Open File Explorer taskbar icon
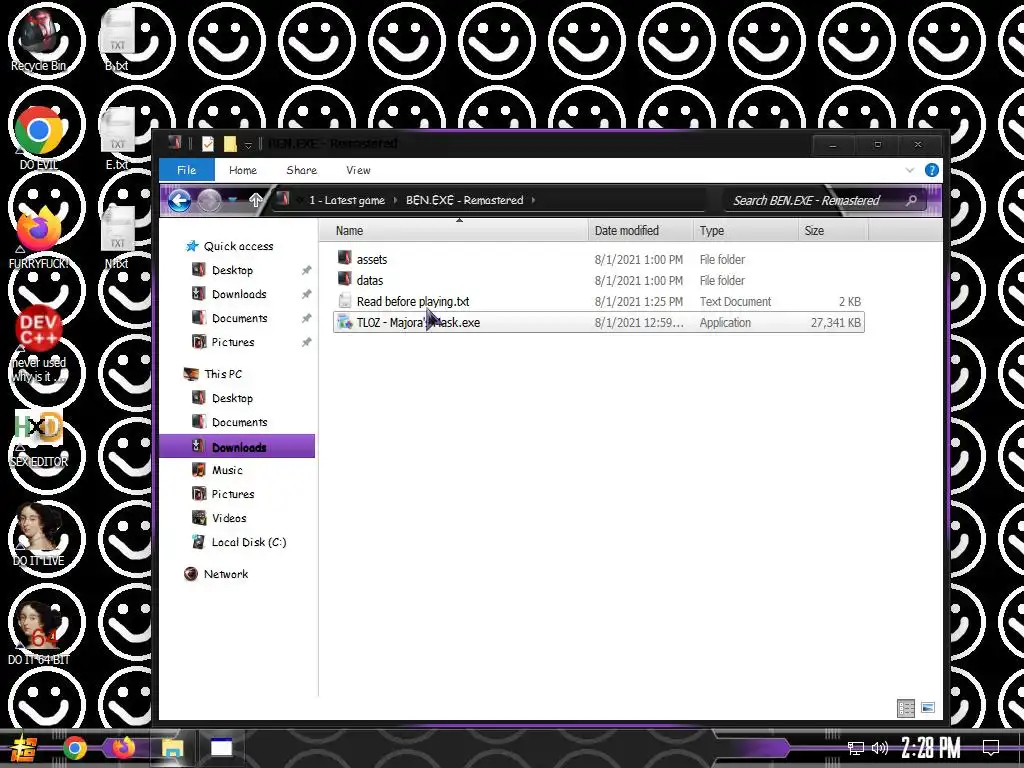The image size is (1024, 768). (x=172, y=748)
